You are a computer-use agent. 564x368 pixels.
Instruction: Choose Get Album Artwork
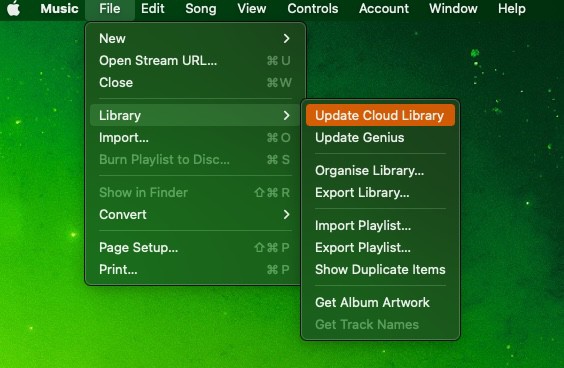coord(380,303)
